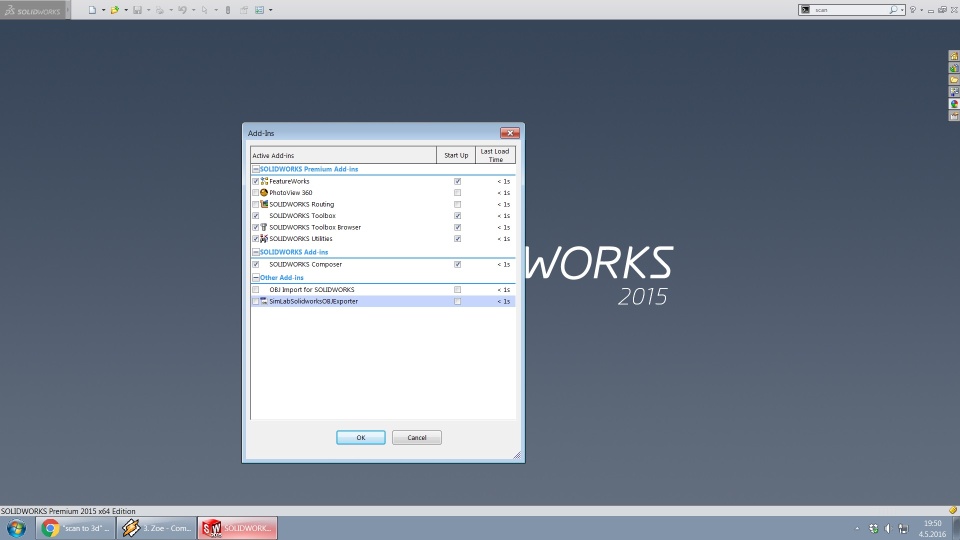Uncheck FeatureWorks active add-in checkbox
The height and width of the screenshot is (540, 960).
coord(255,181)
